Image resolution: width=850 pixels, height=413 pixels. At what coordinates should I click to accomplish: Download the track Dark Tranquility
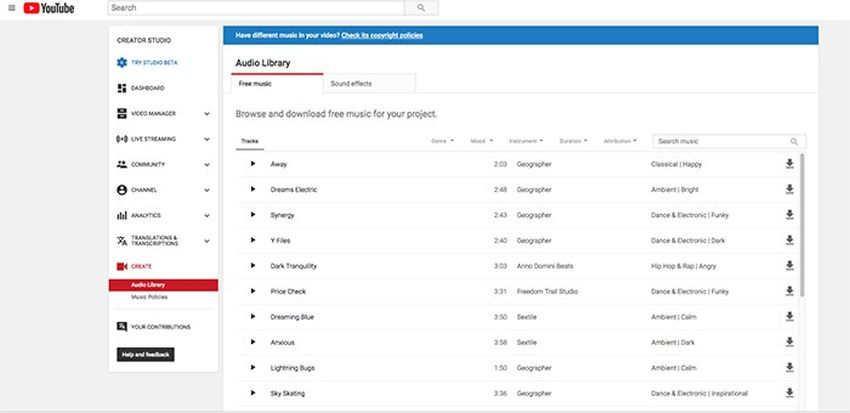(789, 266)
